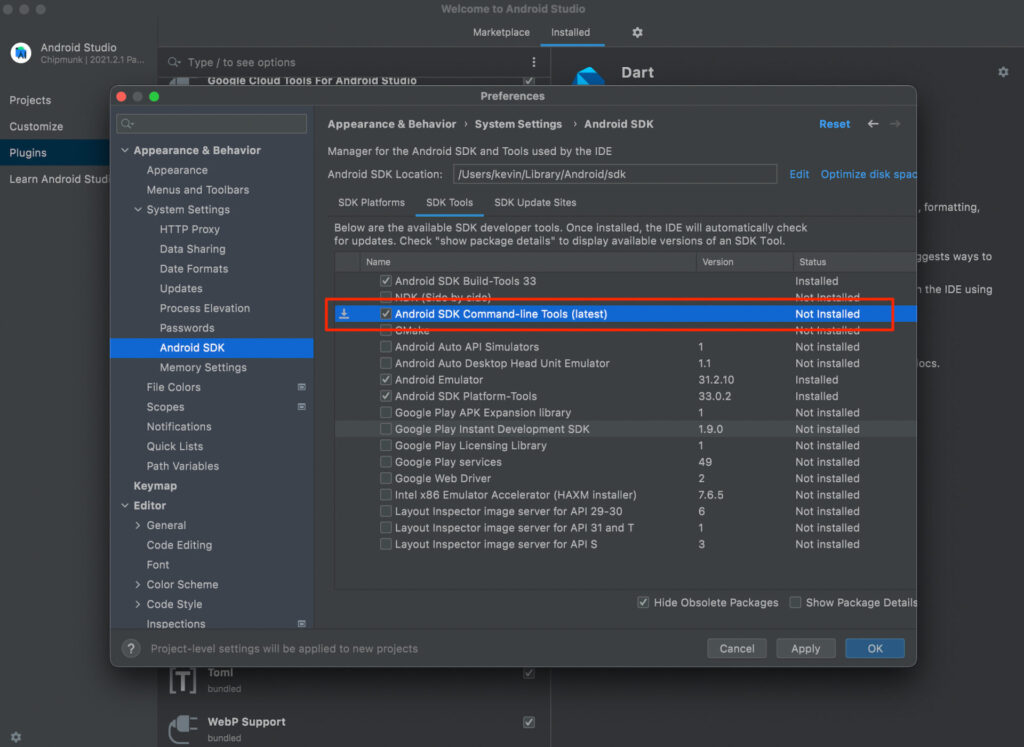Toggle the Android SDK Command-line Tools checkbox
1024x747 pixels.
tap(386, 314)
